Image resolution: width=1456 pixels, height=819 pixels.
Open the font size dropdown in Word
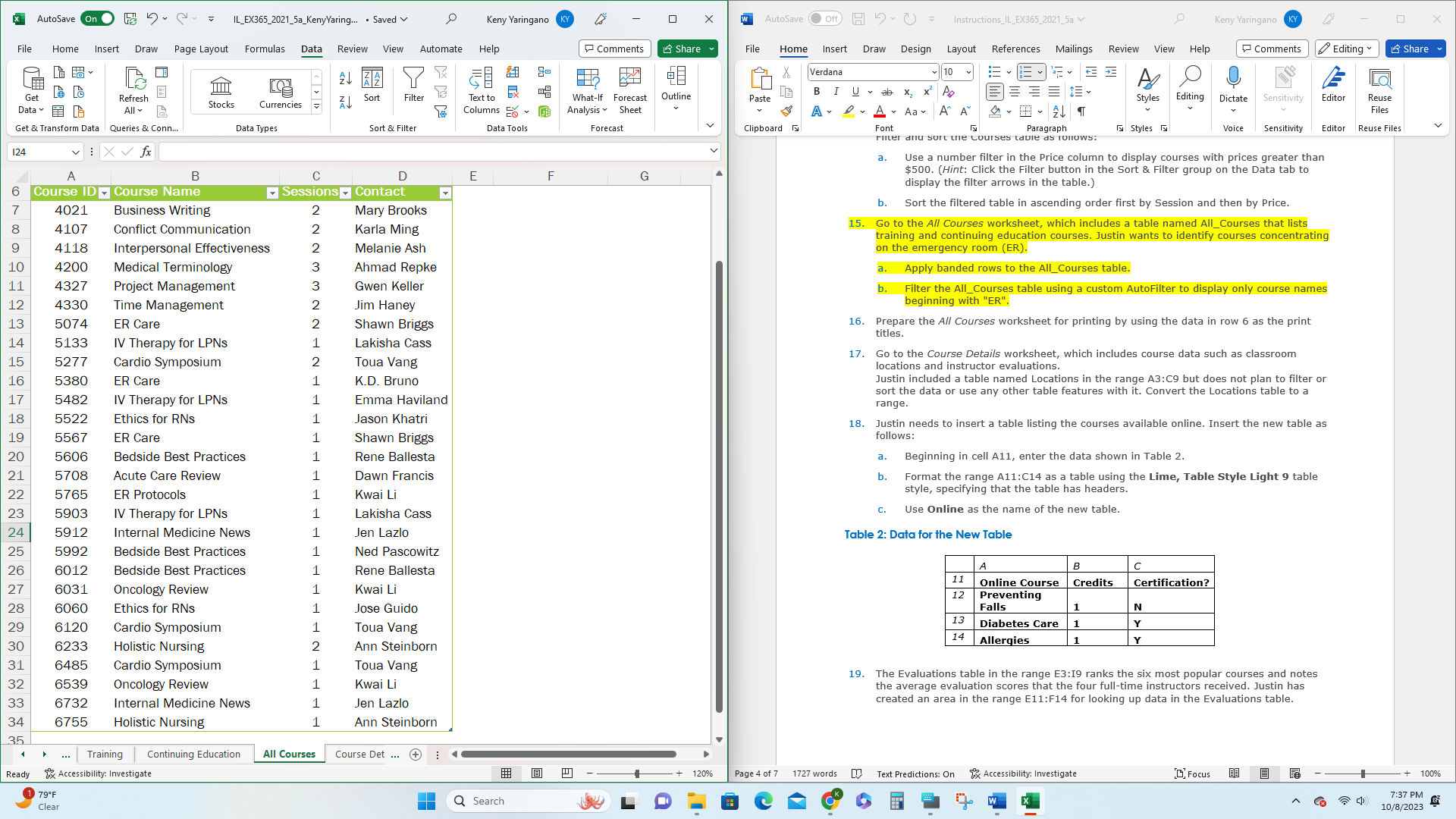click(968, 72)
